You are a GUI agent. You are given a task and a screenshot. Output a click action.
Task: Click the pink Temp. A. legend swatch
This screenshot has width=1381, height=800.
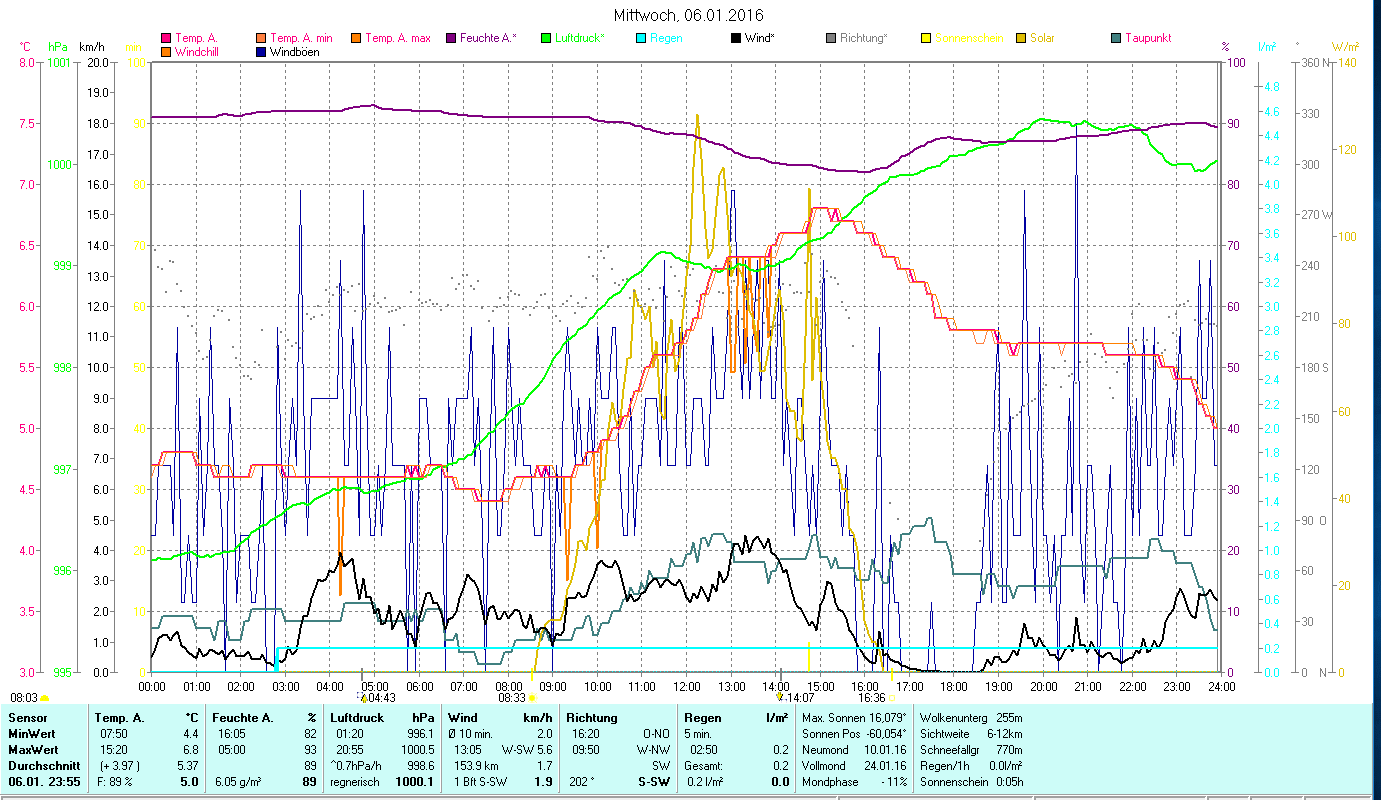pyautogui.click(x=166, y=39)
